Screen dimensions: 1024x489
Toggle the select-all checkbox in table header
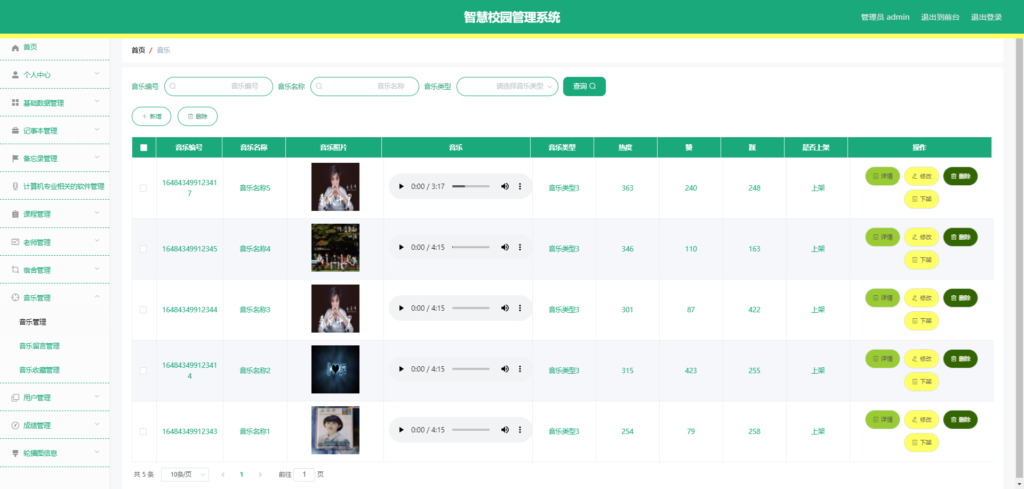coord(144,148)
